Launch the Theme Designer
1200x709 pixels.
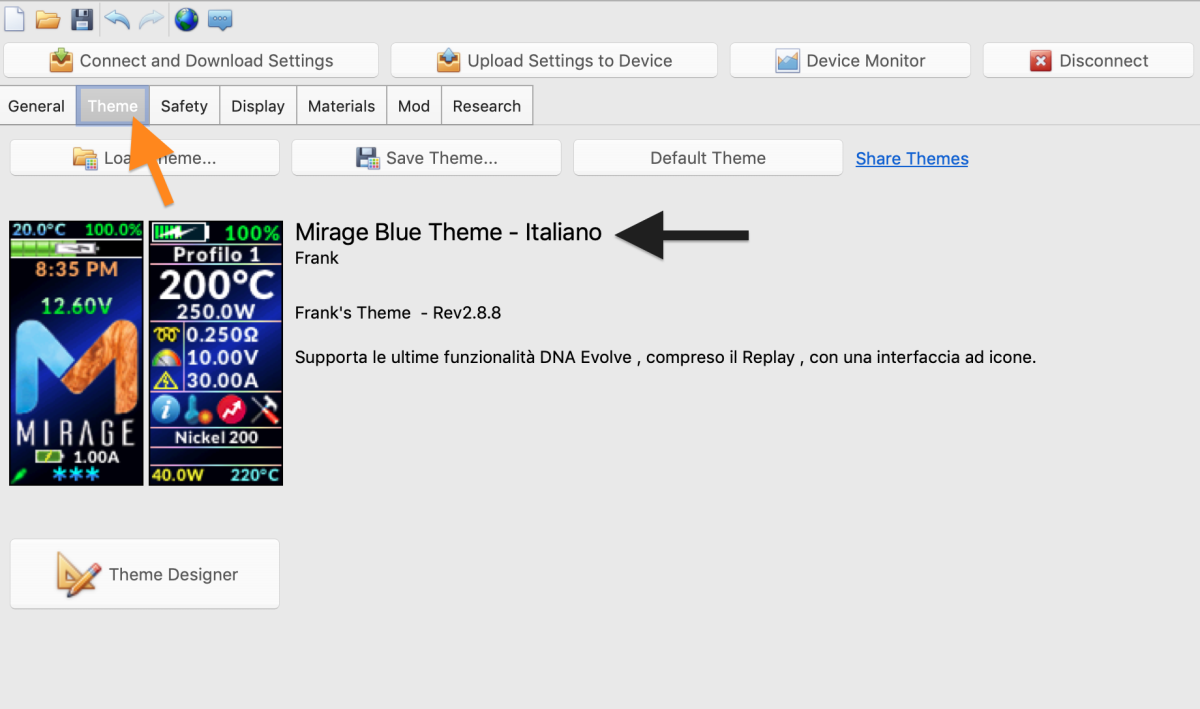click(x=145, y=574)
